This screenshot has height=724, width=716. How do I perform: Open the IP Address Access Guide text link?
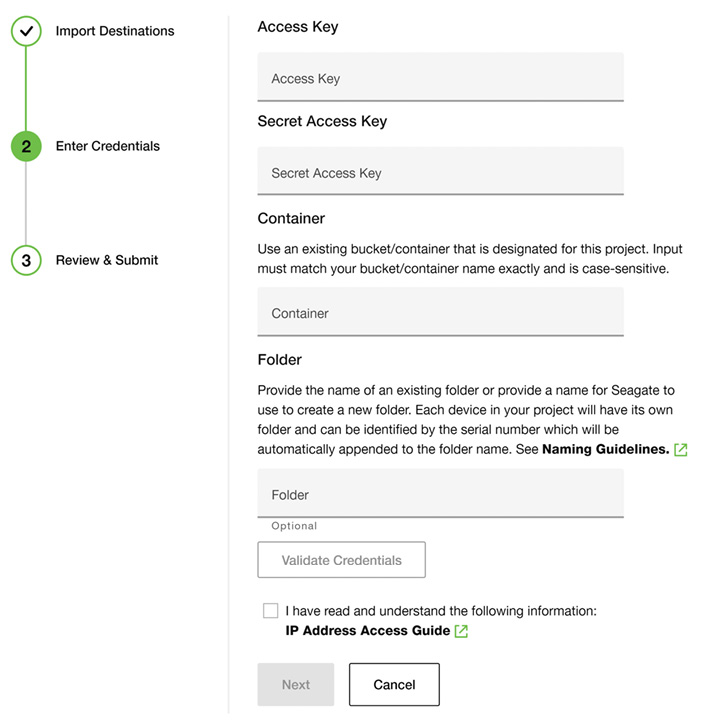coord(367,631)
